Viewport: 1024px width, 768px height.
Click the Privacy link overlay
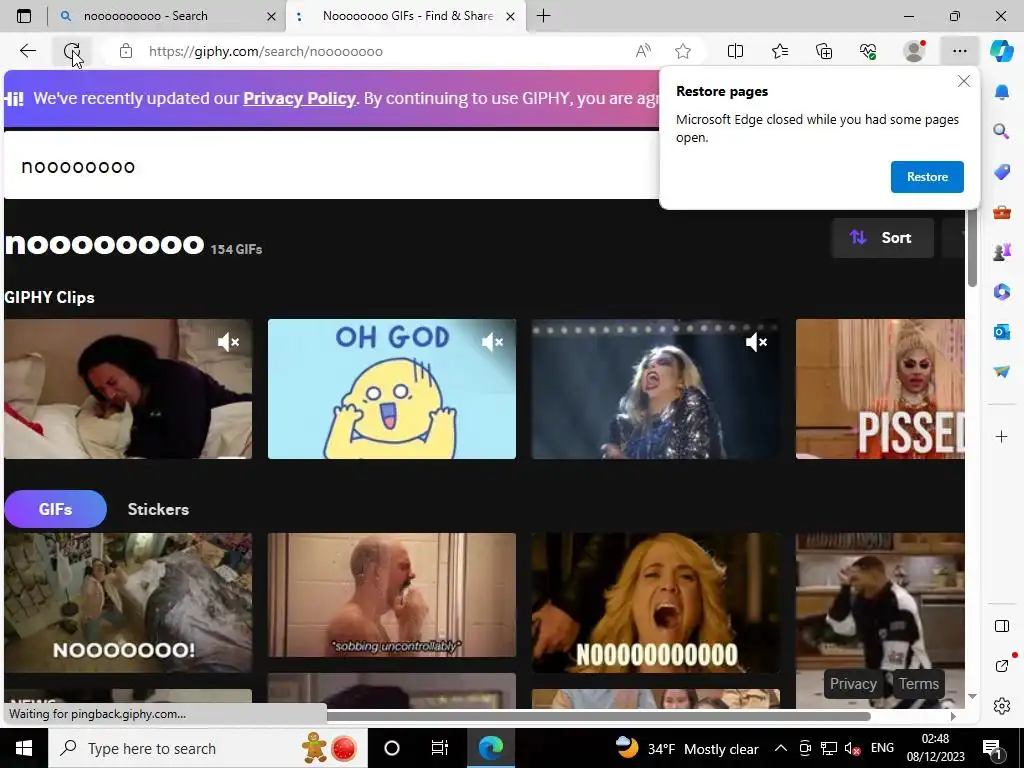click(x=853, y=684)
